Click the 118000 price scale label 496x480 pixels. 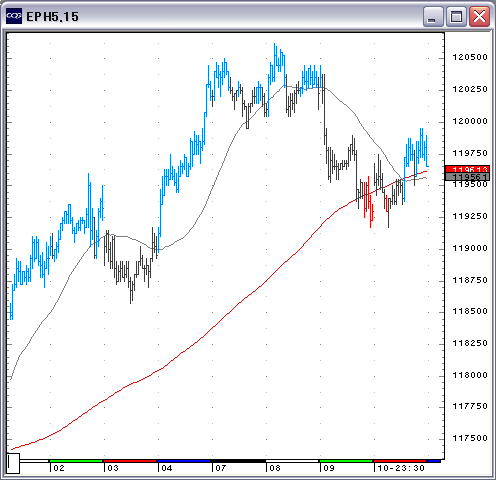(x=470, y=375)
